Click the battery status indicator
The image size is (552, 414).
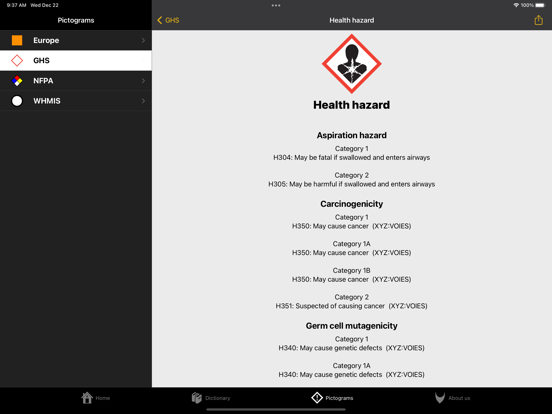click(x=540, y=5)
